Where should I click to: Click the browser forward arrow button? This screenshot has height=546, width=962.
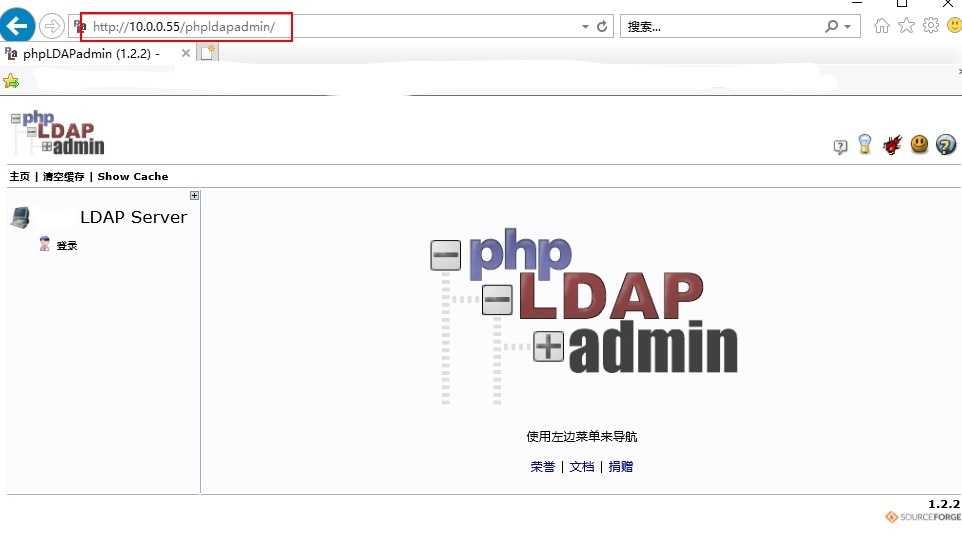click(x=52, y=26)
